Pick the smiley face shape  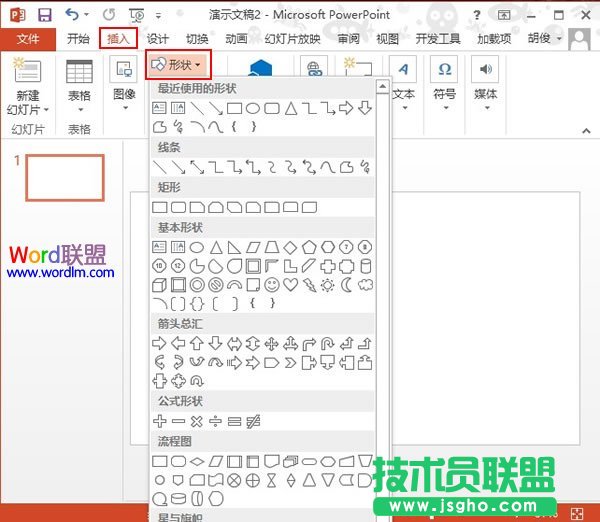pos(272,285)
